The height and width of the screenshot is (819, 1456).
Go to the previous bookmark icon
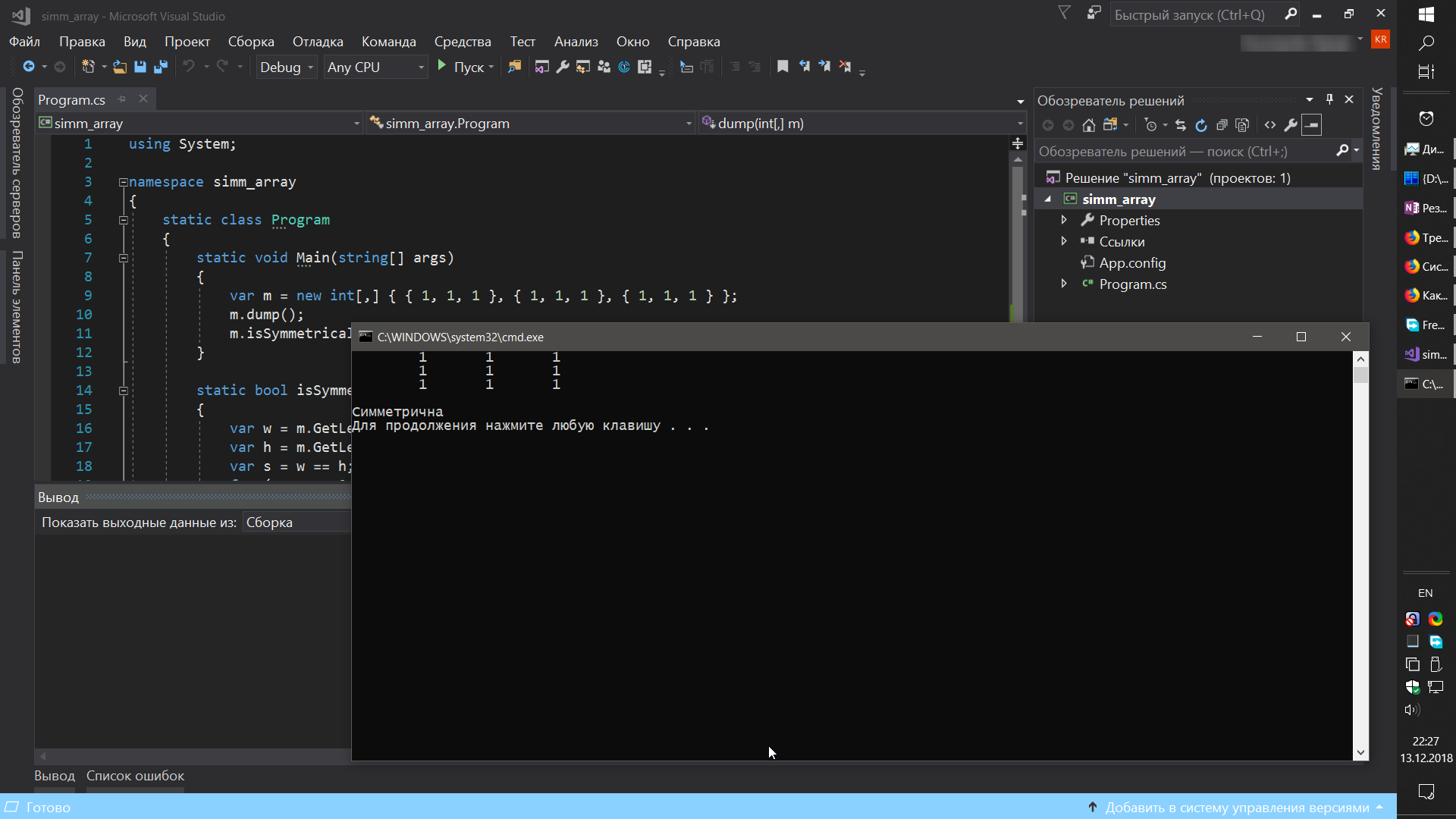pyautogui.click(x=804, y=67)
